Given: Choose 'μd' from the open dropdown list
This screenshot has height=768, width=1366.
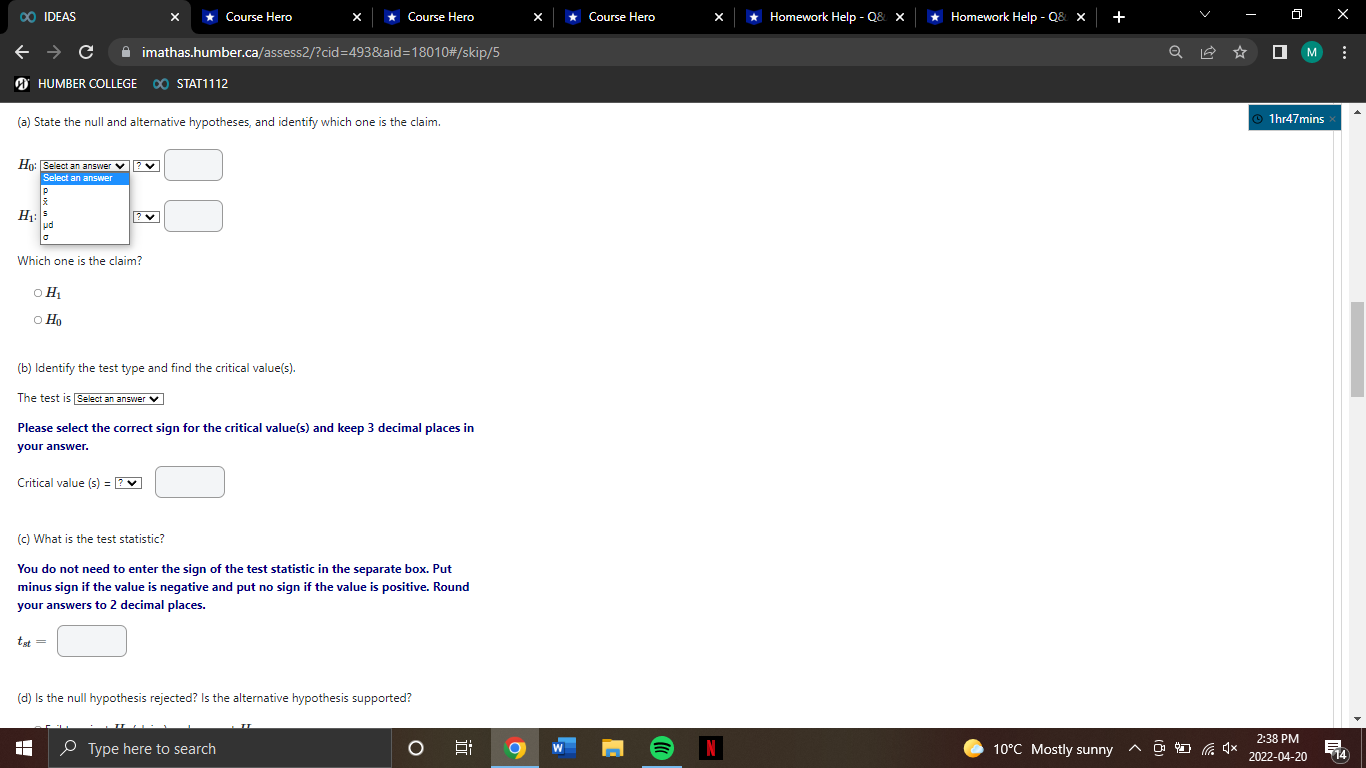Looking at the screenshot, I should pos(85,225).
